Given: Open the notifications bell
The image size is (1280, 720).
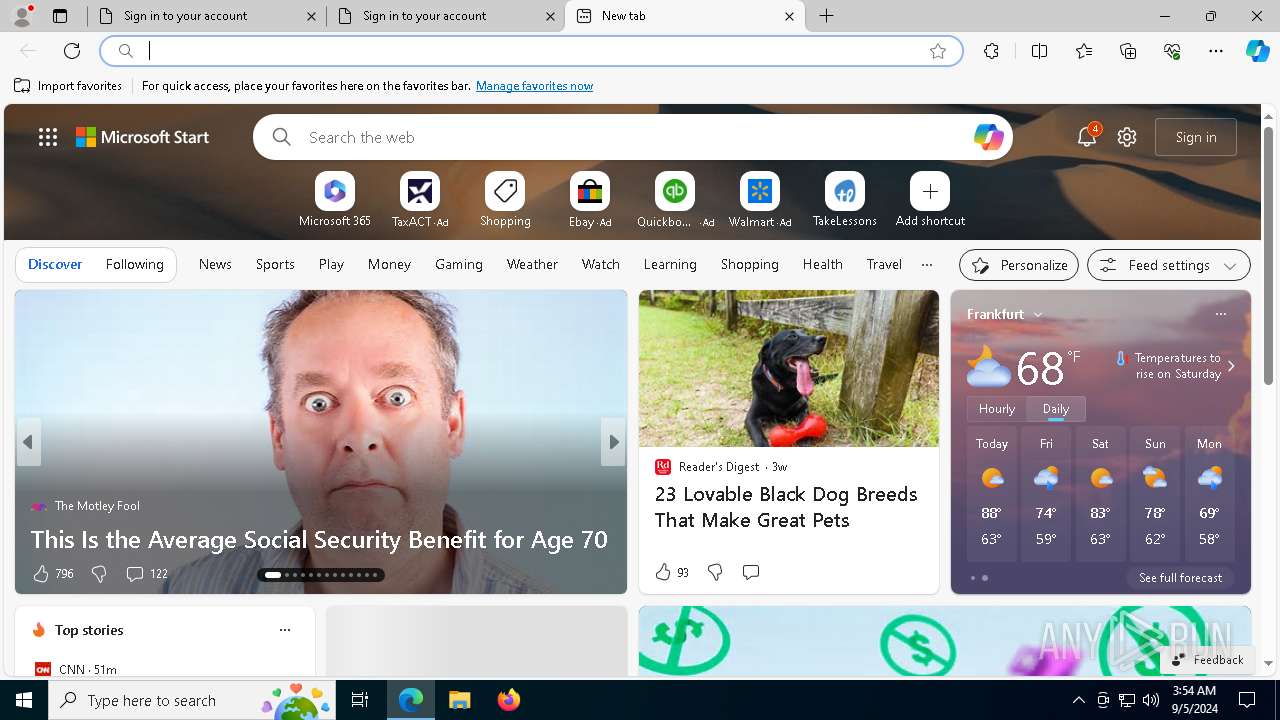Looking at the screenshot, I should coord(1087,137).
